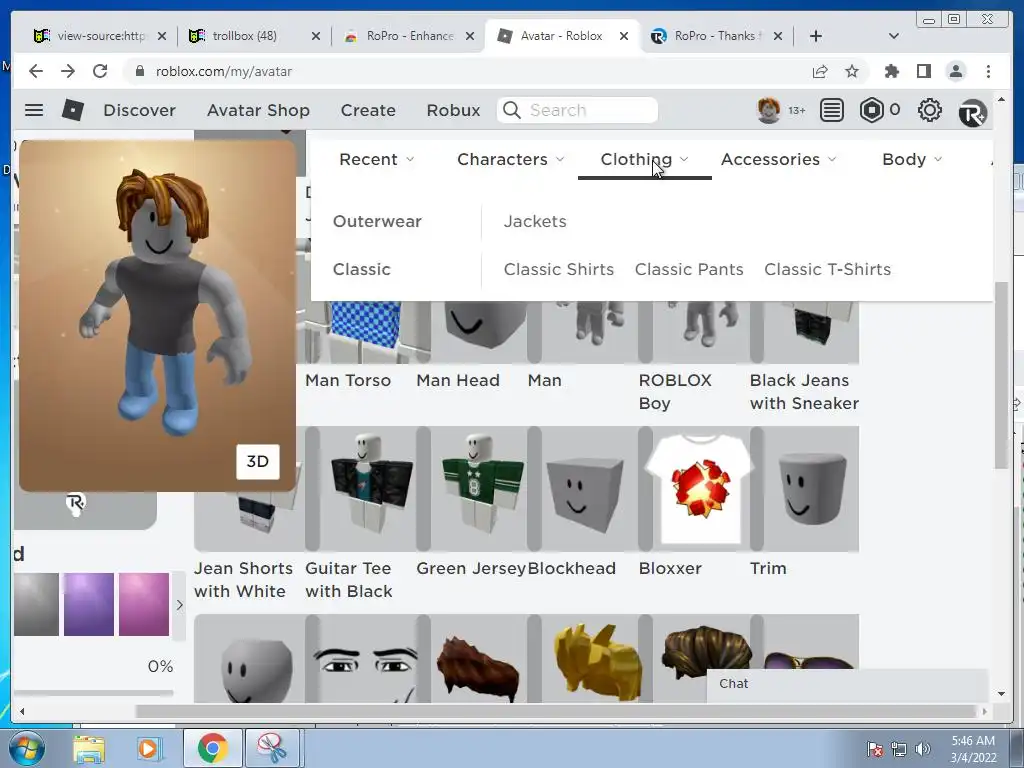Click the volume speaker tray icon
The image size is (1024, 768).
(922, 748)
